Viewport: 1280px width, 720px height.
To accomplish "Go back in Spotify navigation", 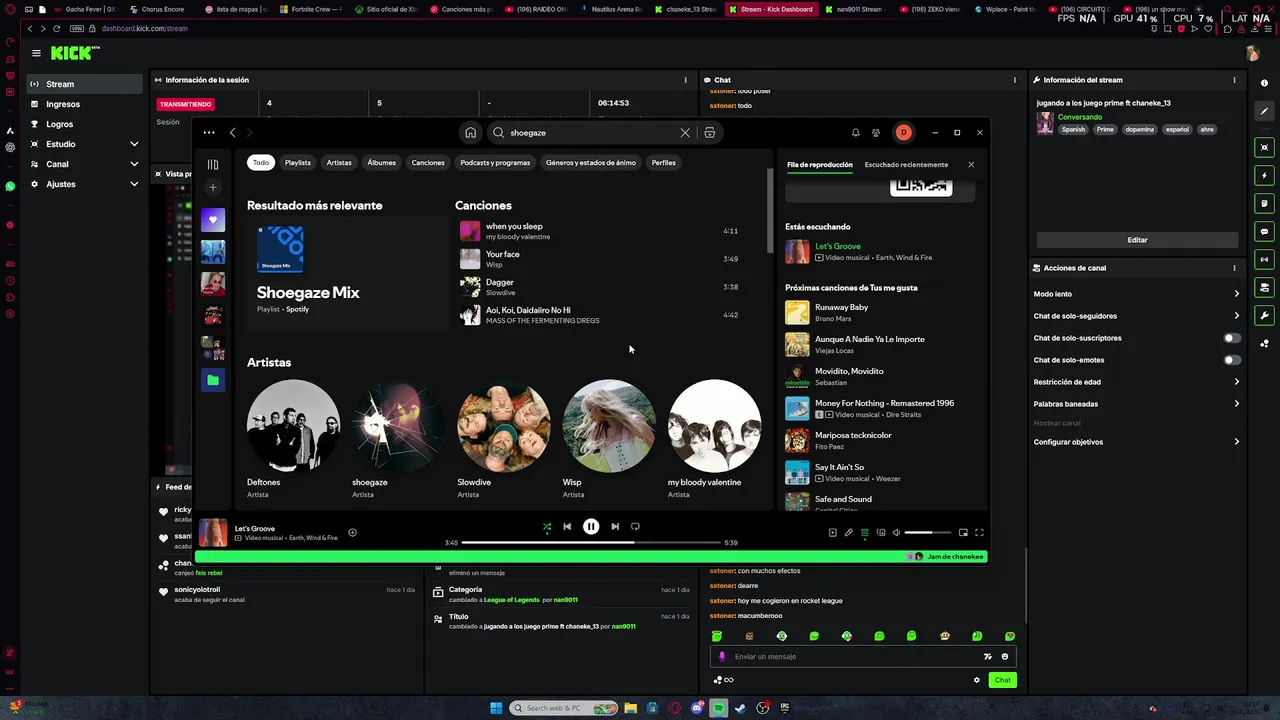I will tap(233, 132).
